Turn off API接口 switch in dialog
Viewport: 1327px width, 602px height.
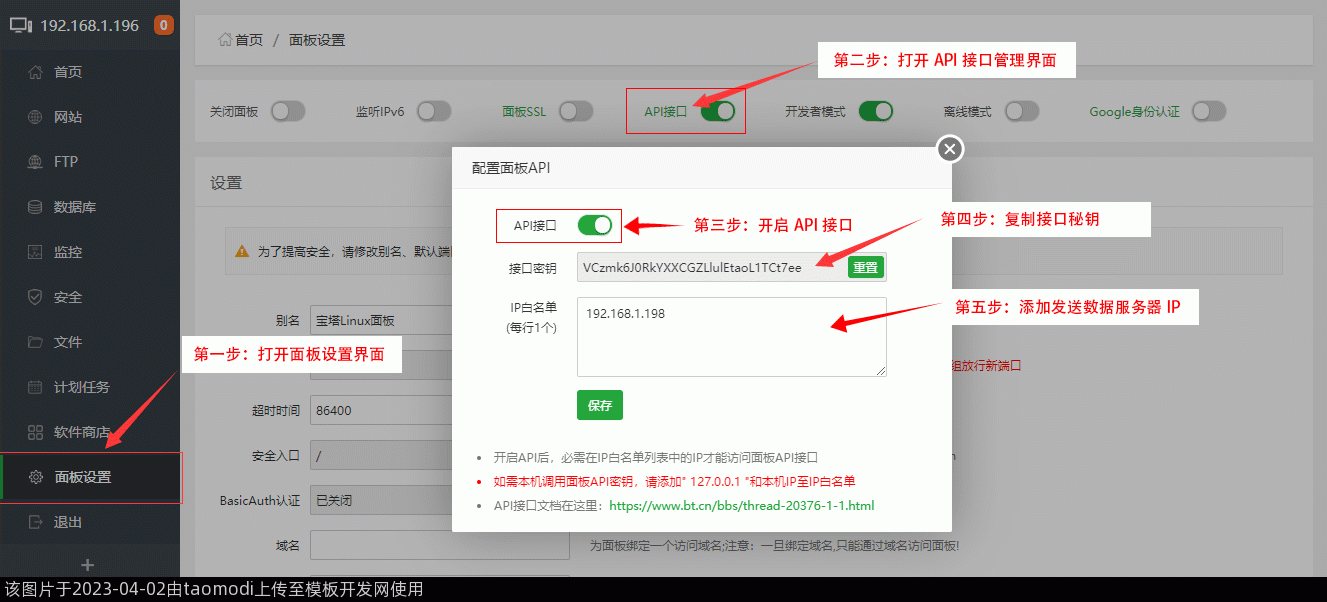pyautogui.click(x=595, y=226)
